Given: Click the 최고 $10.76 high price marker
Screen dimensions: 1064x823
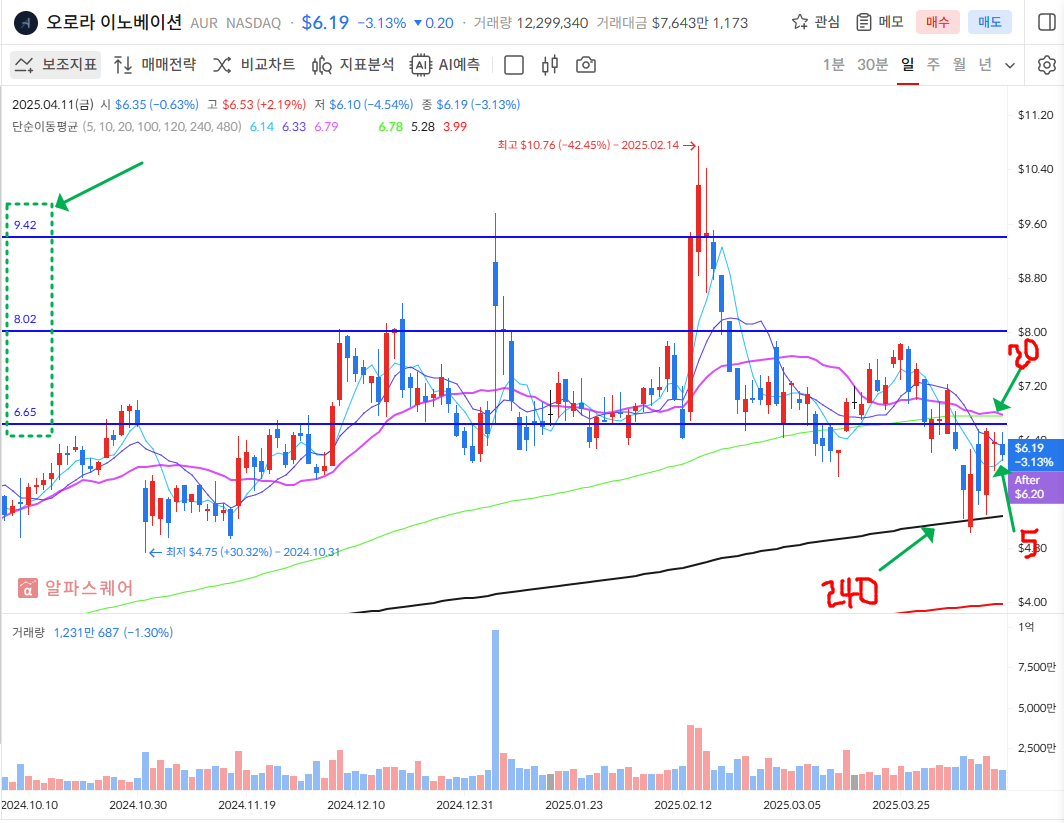Looking at the screenshot, I should click(596, 145).
